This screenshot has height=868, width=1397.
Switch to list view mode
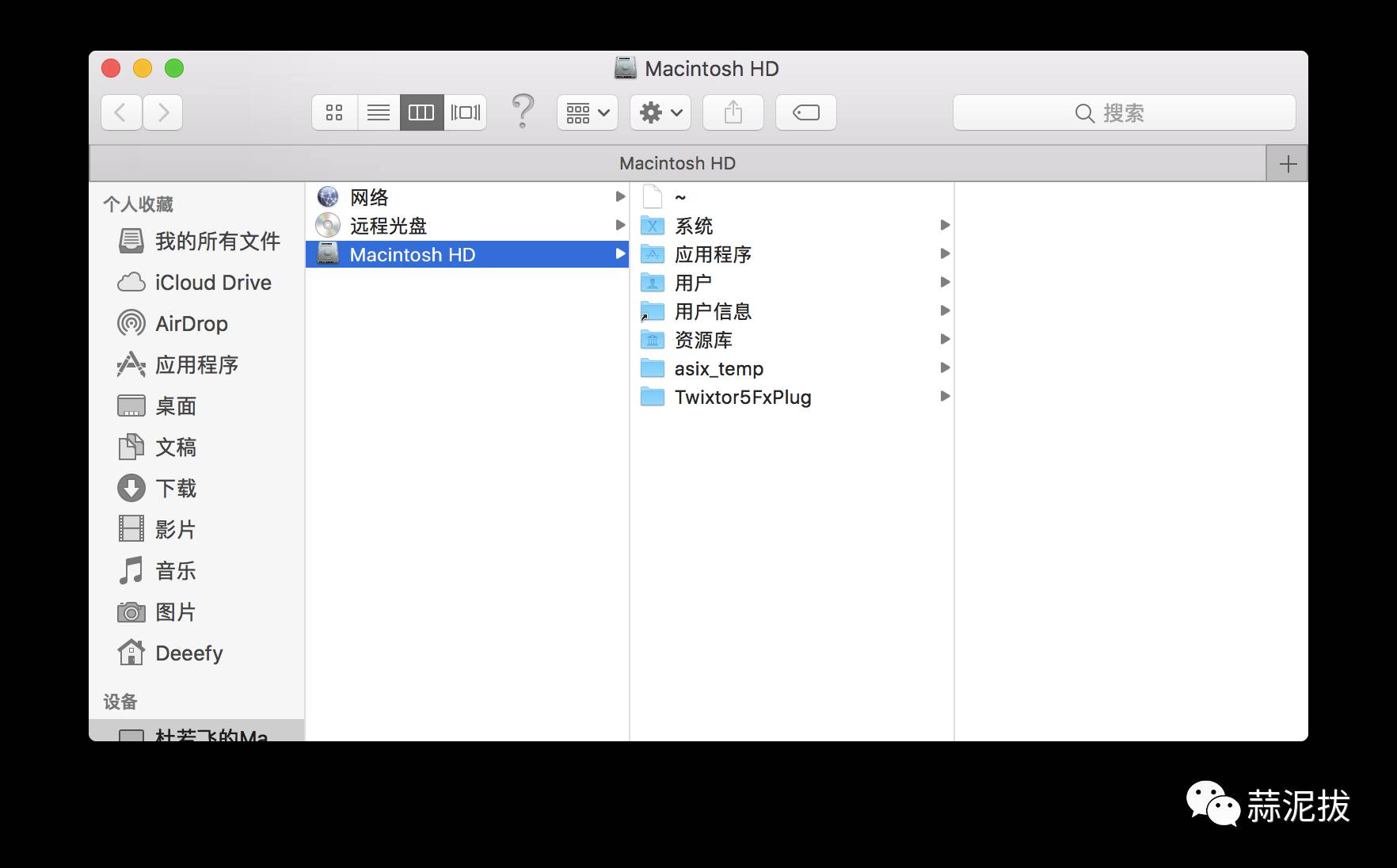point(379,112)
